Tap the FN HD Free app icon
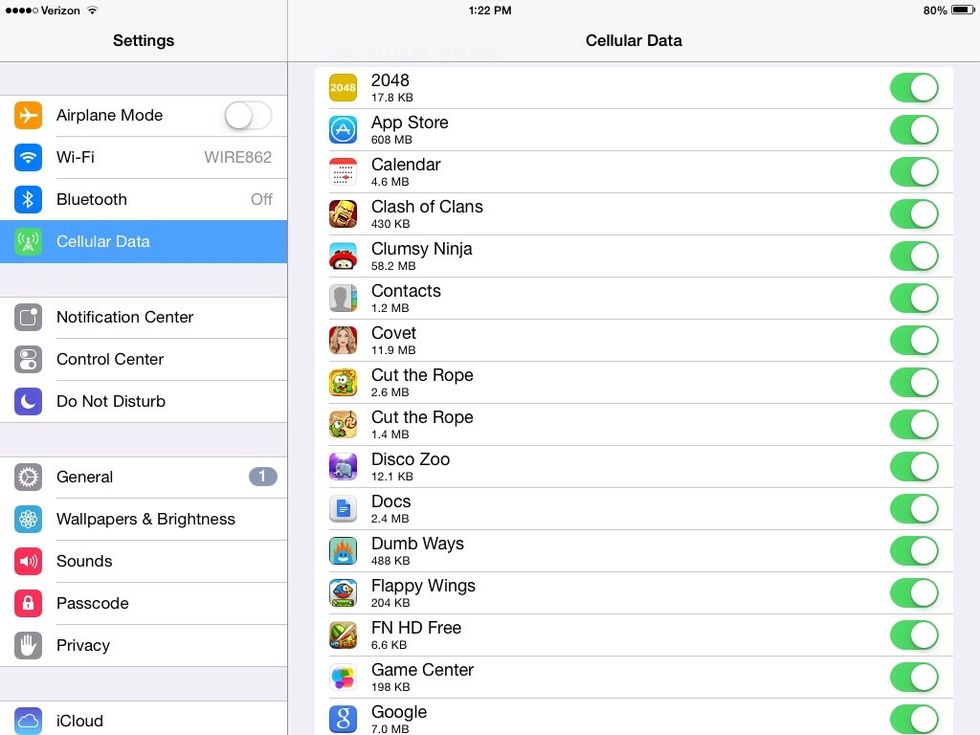This screenshot has height=735, width=980. coord(343,635)
